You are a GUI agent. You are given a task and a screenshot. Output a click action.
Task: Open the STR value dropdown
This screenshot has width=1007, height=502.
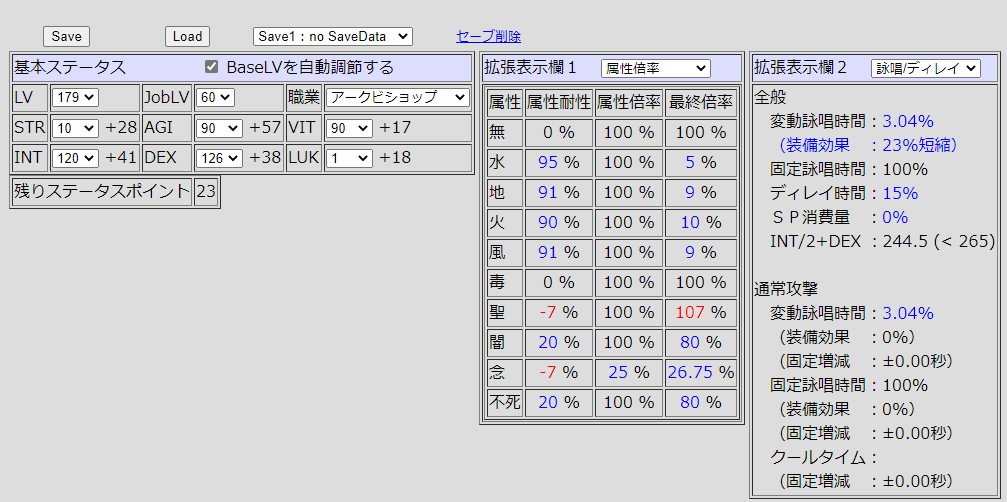[75, 128]
